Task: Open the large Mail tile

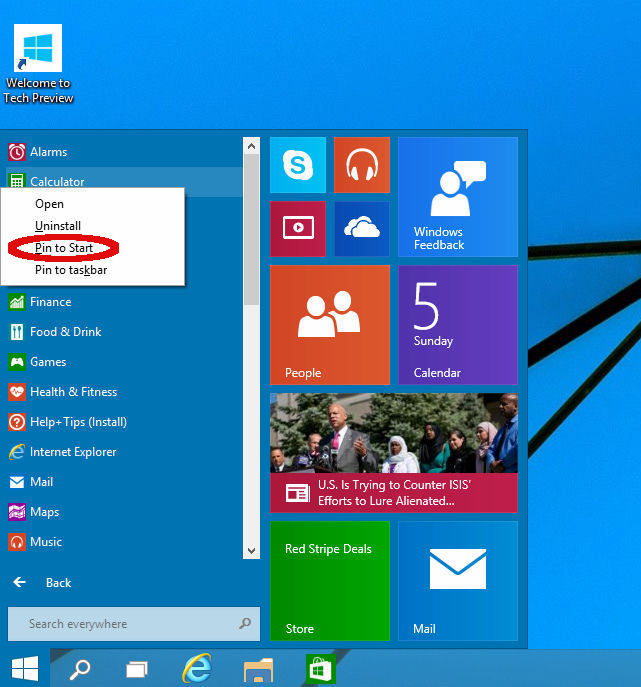Action: [x=457, y=581]
